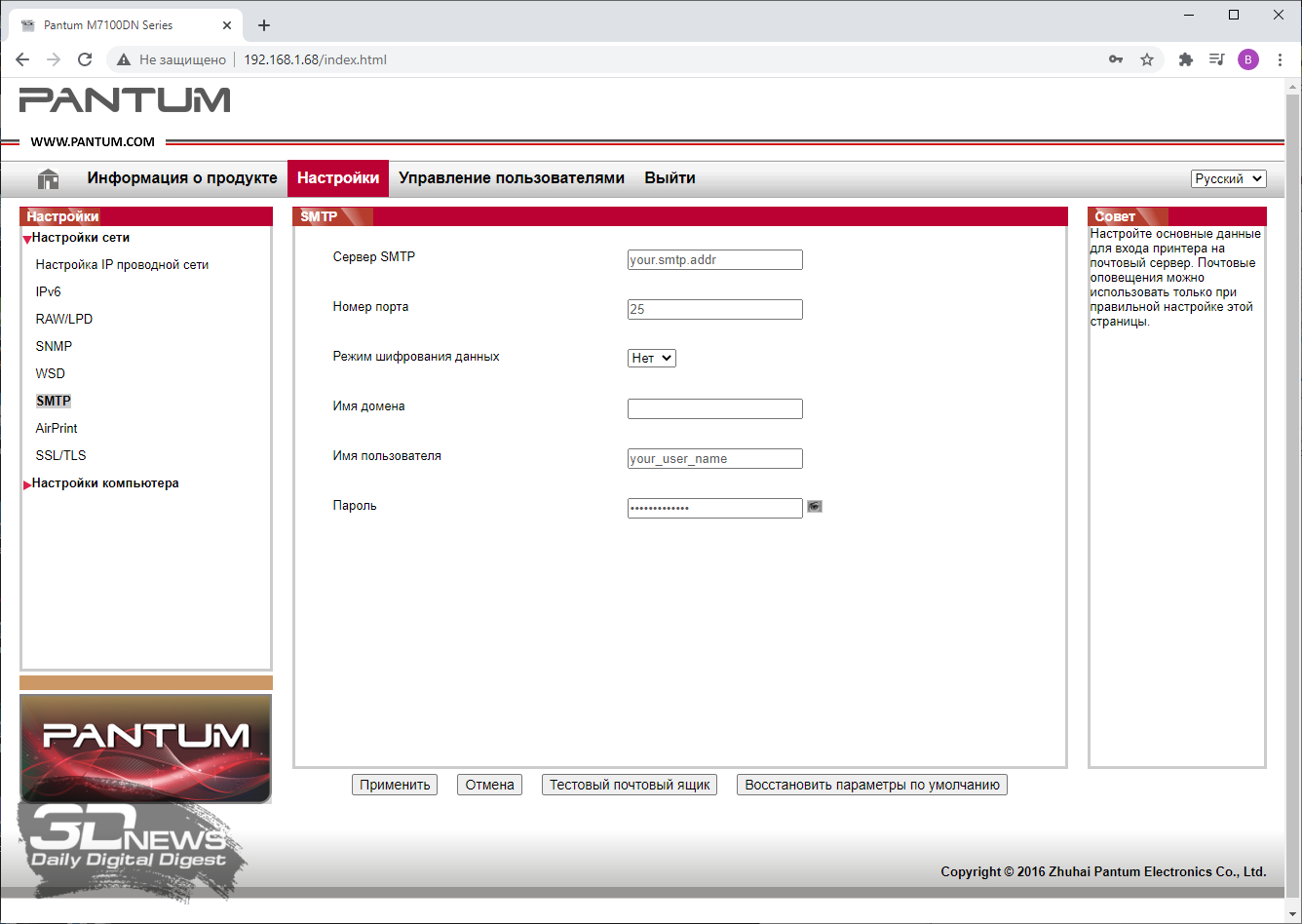Click browser back arrow
1302x924 pixels.
pyautogui.click(x=22, y=59)
